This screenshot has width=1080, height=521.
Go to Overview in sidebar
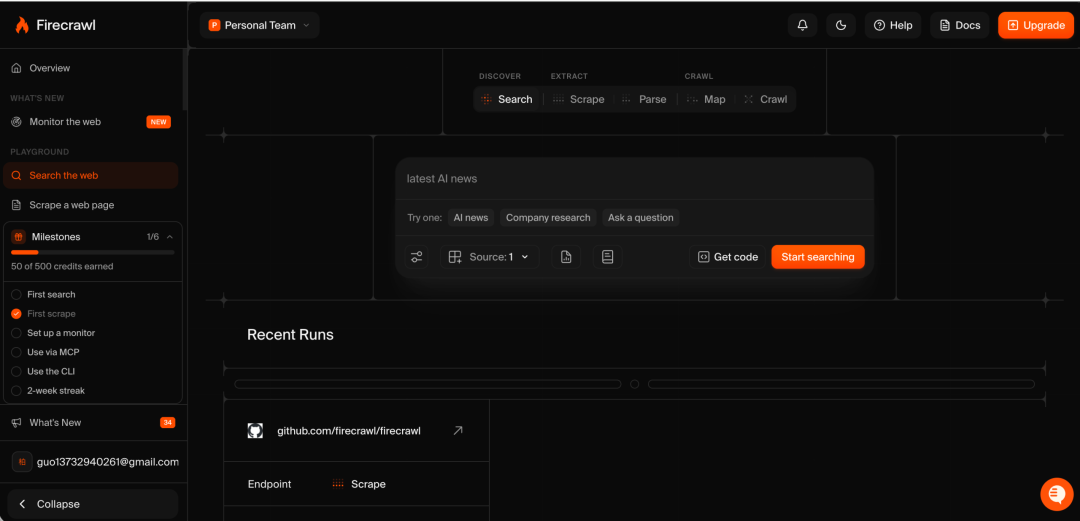pyautogui.click(x=91, y=68)
